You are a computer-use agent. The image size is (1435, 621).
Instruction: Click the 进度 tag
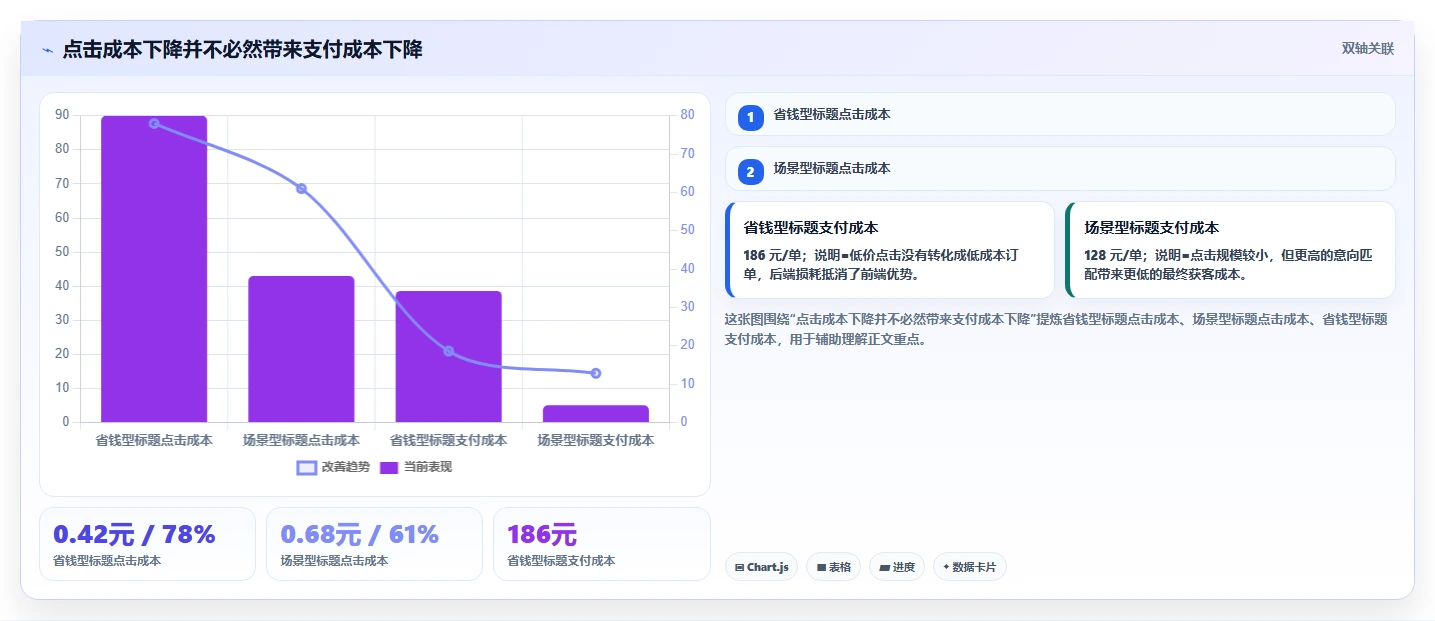click(x=897, y=567)
